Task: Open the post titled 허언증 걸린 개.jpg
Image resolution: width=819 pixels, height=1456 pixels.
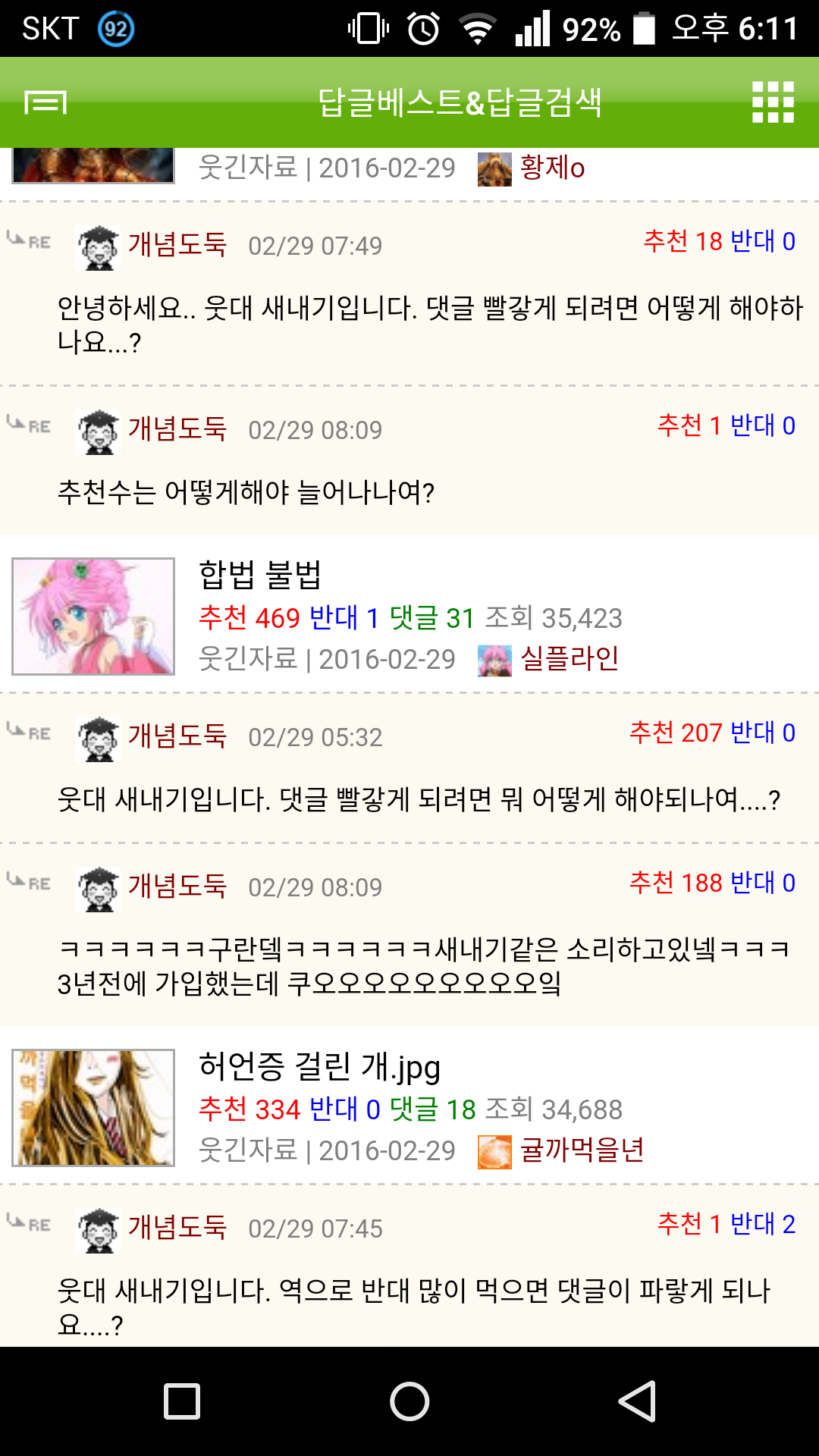Action: (319, 1067)
